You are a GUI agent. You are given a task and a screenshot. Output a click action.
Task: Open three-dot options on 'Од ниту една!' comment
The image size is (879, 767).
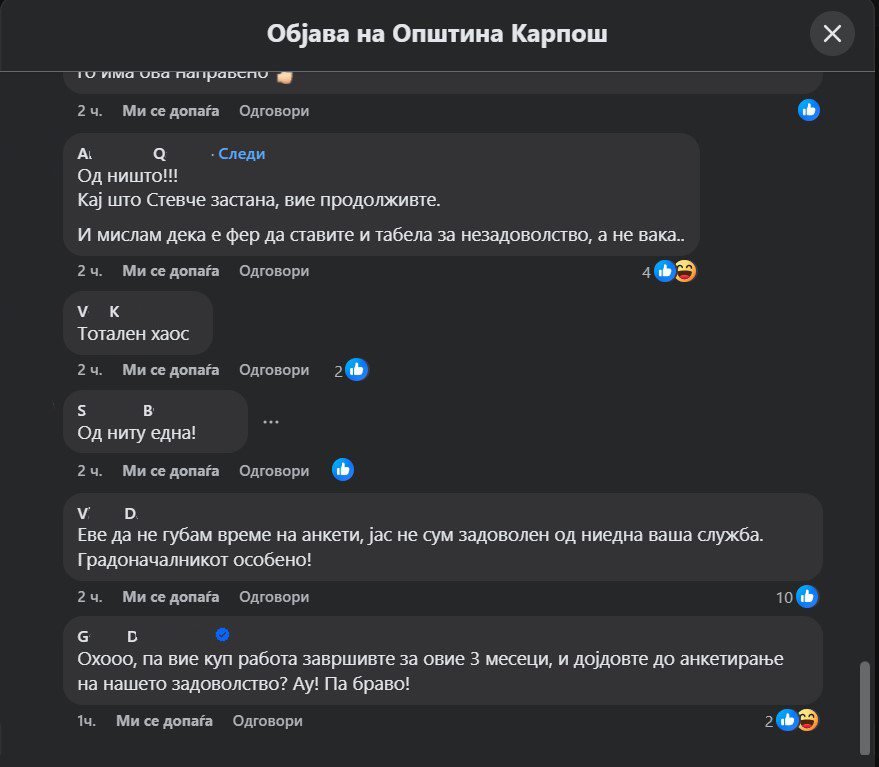tap(270, 422)
